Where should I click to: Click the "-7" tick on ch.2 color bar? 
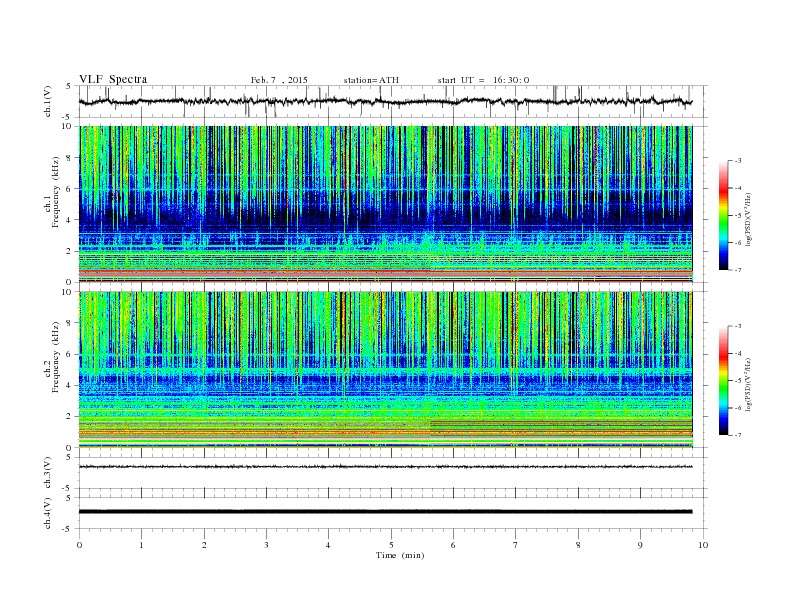pos(737,435)
